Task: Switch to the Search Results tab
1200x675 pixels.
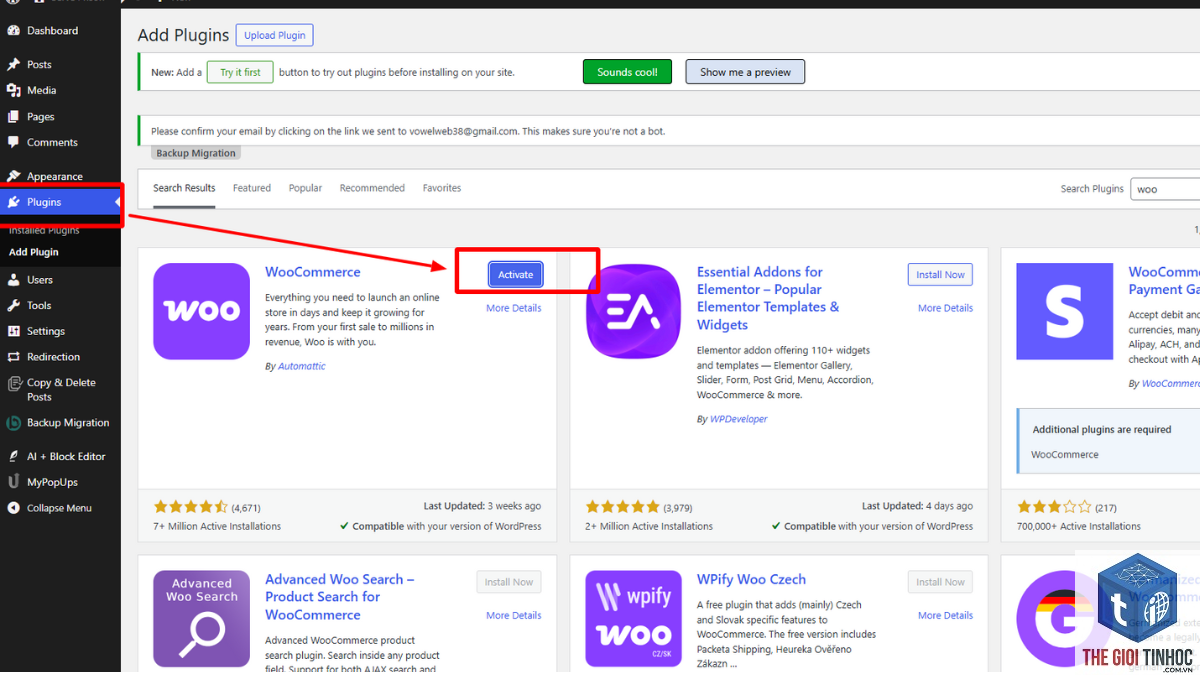Action: [184, 188]
